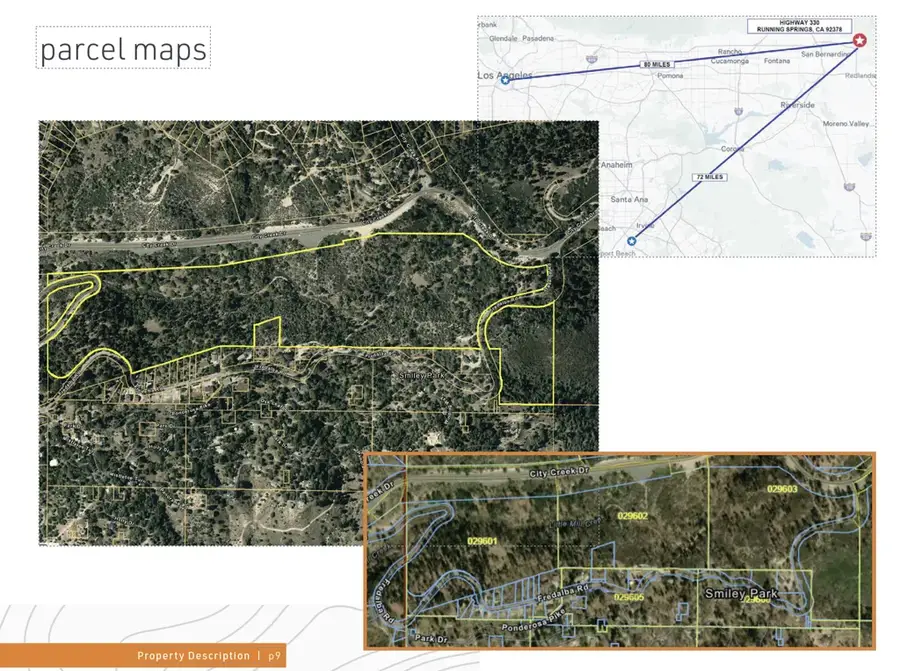This screenshot has height=671, width=900.
Task: Select the 80 MILES distance label
Action: pos(657,64)
